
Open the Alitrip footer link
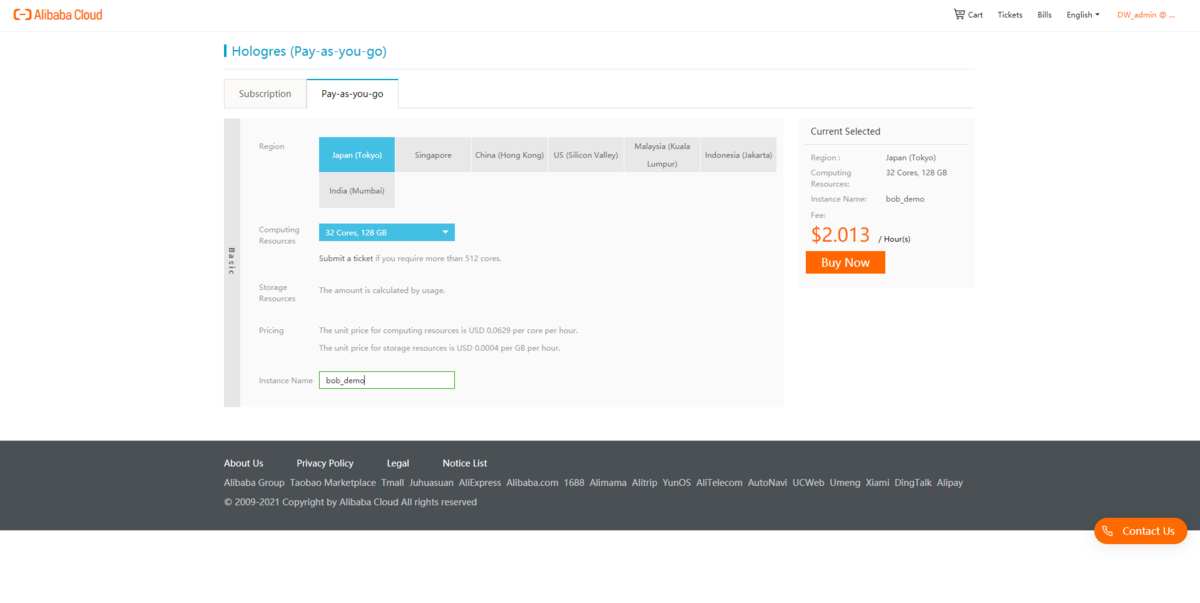[645, 482]
